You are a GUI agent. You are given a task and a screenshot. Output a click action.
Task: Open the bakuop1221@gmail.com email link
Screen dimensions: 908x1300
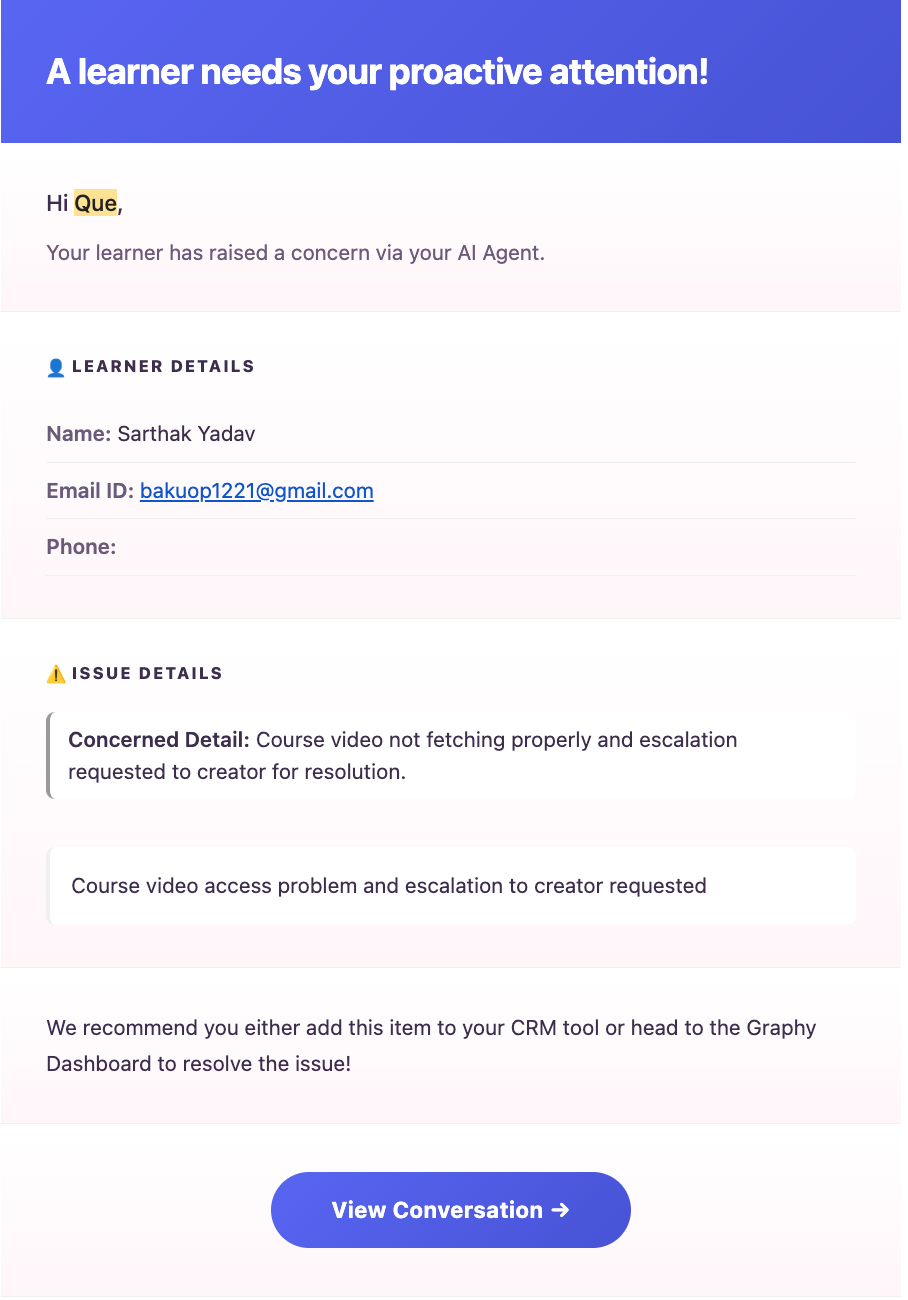tap(256, 491)
